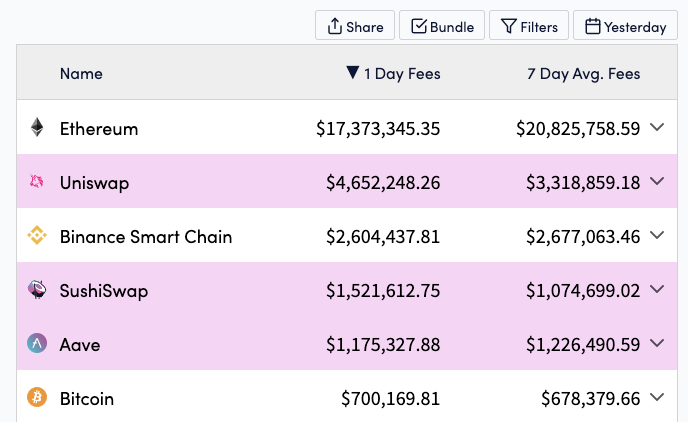Click the Bitcoin logo icon
This screenshot has width=688, height=422.
[37, 397]
